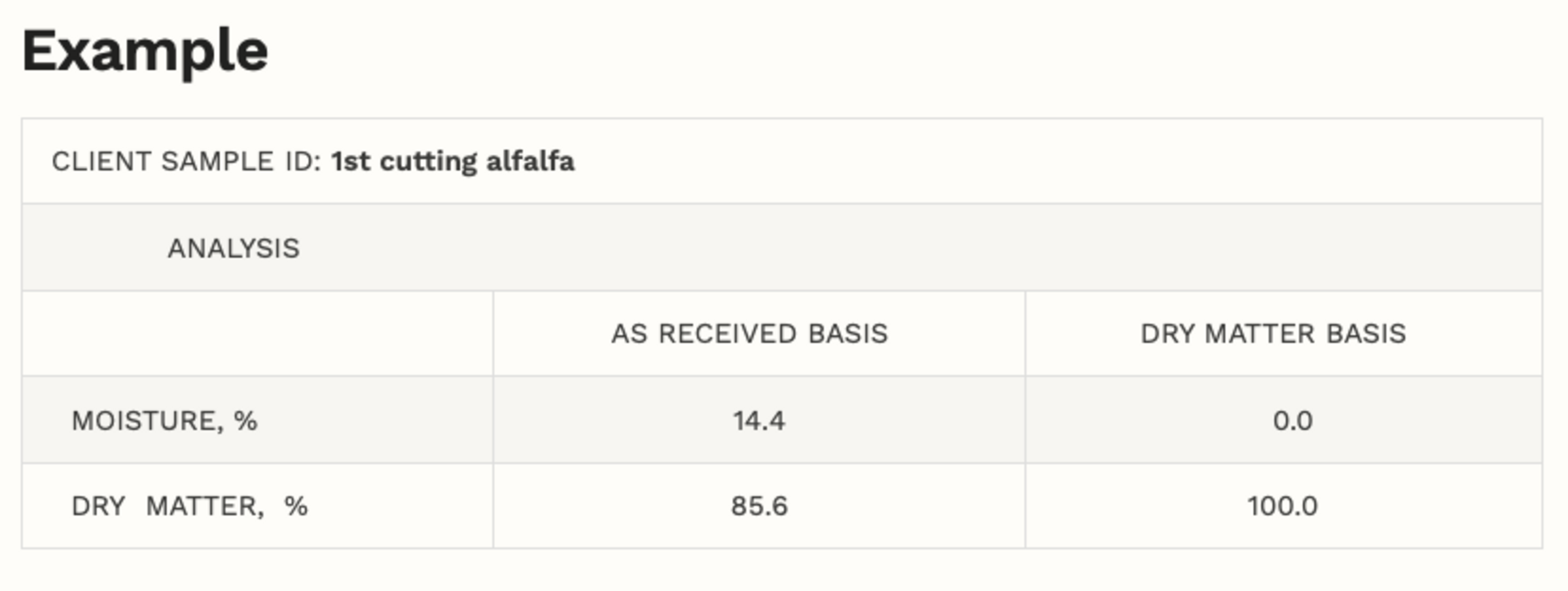Click the CLIENT SAMPLE ID label
Viewport: 1568px width, 591px height.
coord(186,162)
